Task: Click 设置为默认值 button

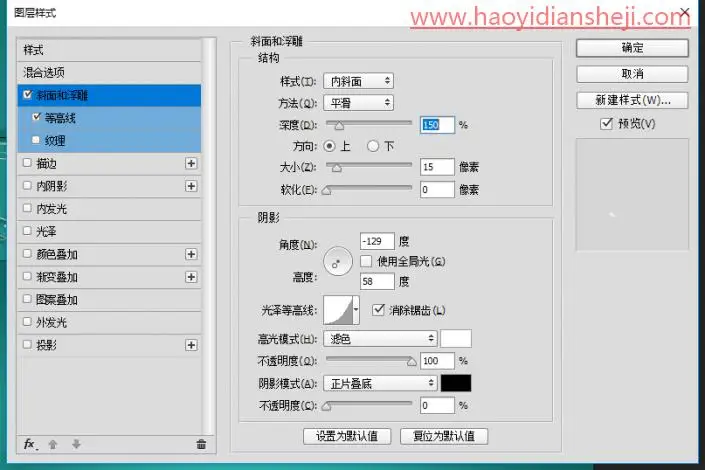Action: pyautogui.click(x=347, y=436)
